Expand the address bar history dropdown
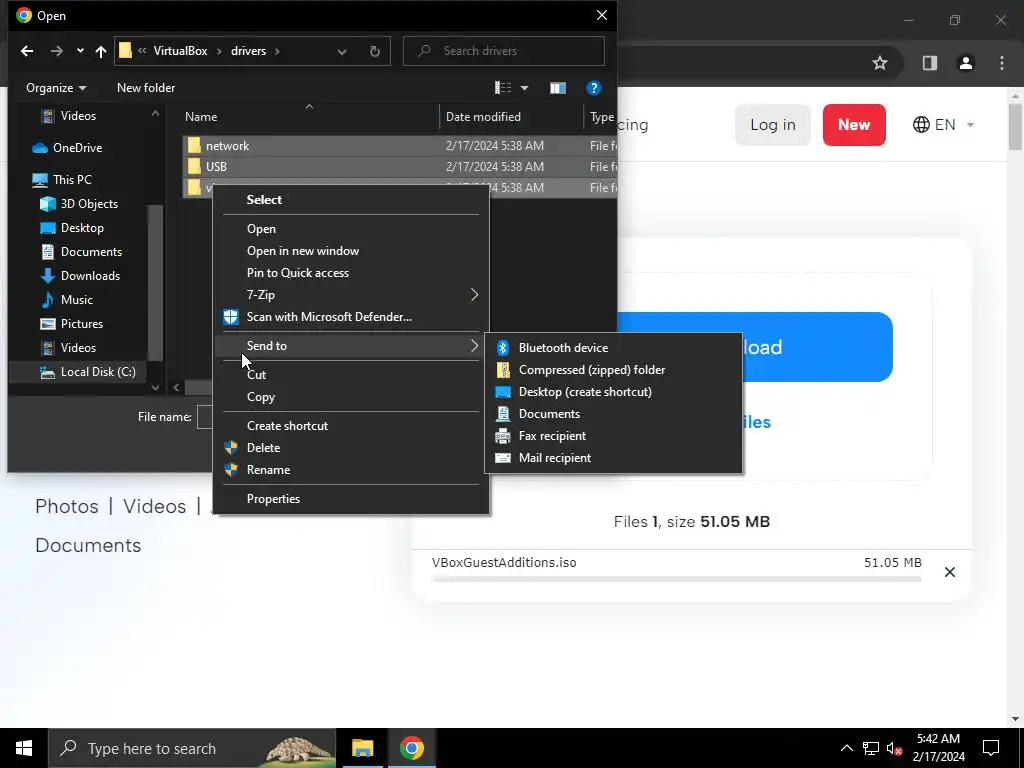Viewport: 1024px width, 768px height. pos(342,52)
